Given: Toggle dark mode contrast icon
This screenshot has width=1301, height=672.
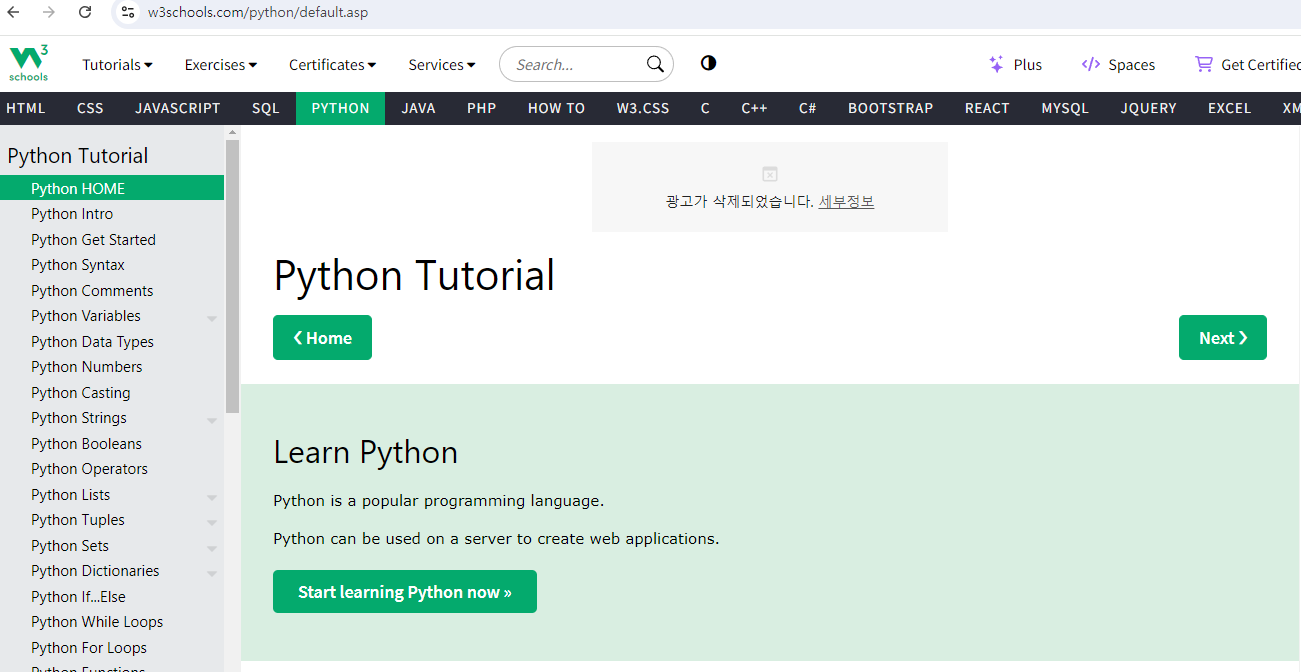Looking at the screenshot, I should (708, 63).
